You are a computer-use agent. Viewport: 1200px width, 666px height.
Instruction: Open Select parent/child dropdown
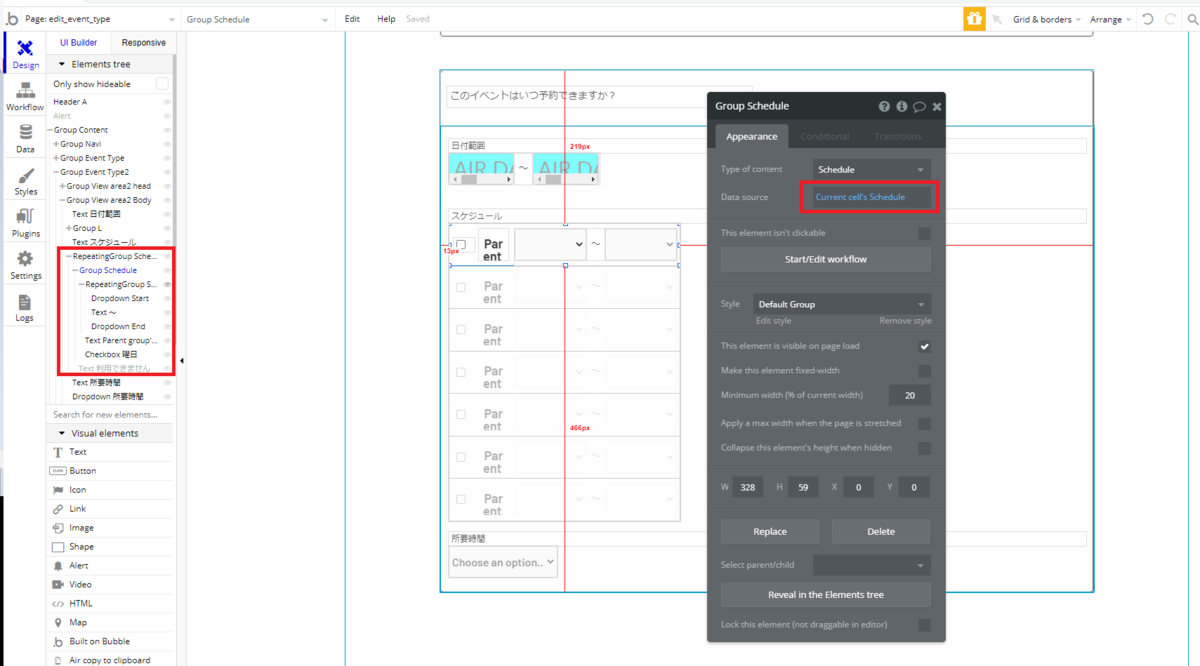(x=871, y=565)
